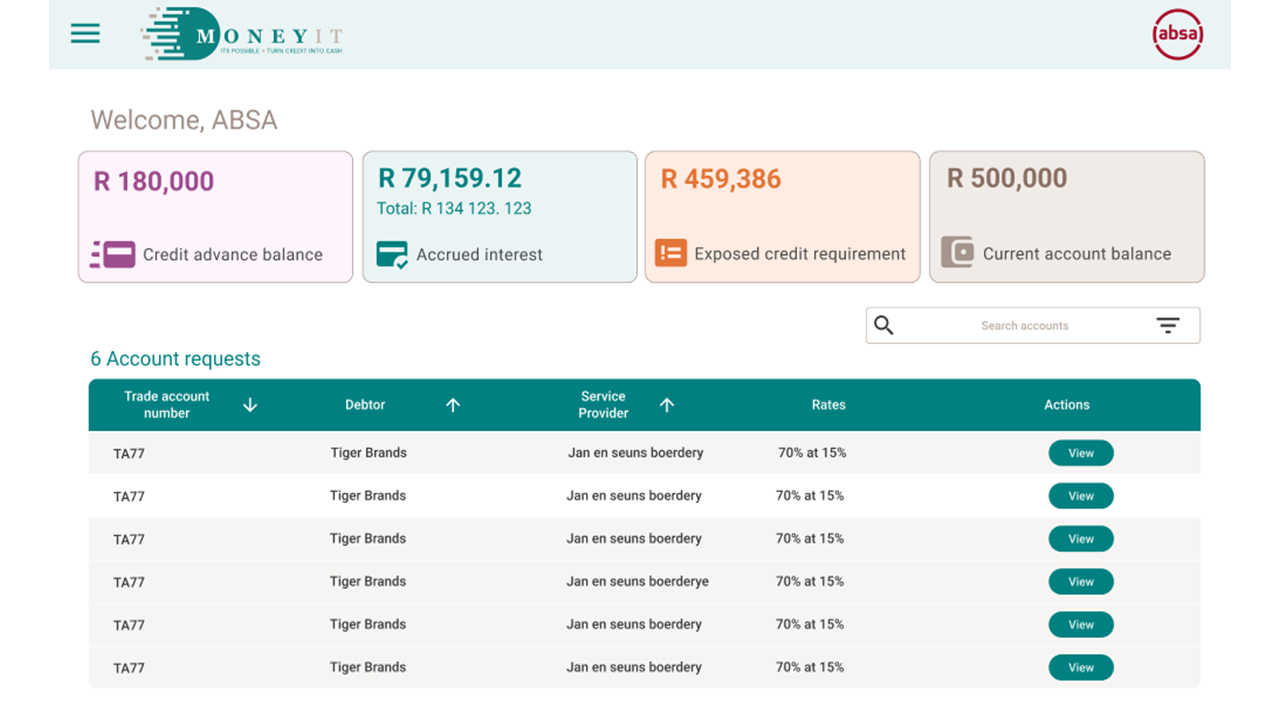Open the hamburger navigation menu
Viewport: 1280px width, 720px height.
[x=85, y=33]
